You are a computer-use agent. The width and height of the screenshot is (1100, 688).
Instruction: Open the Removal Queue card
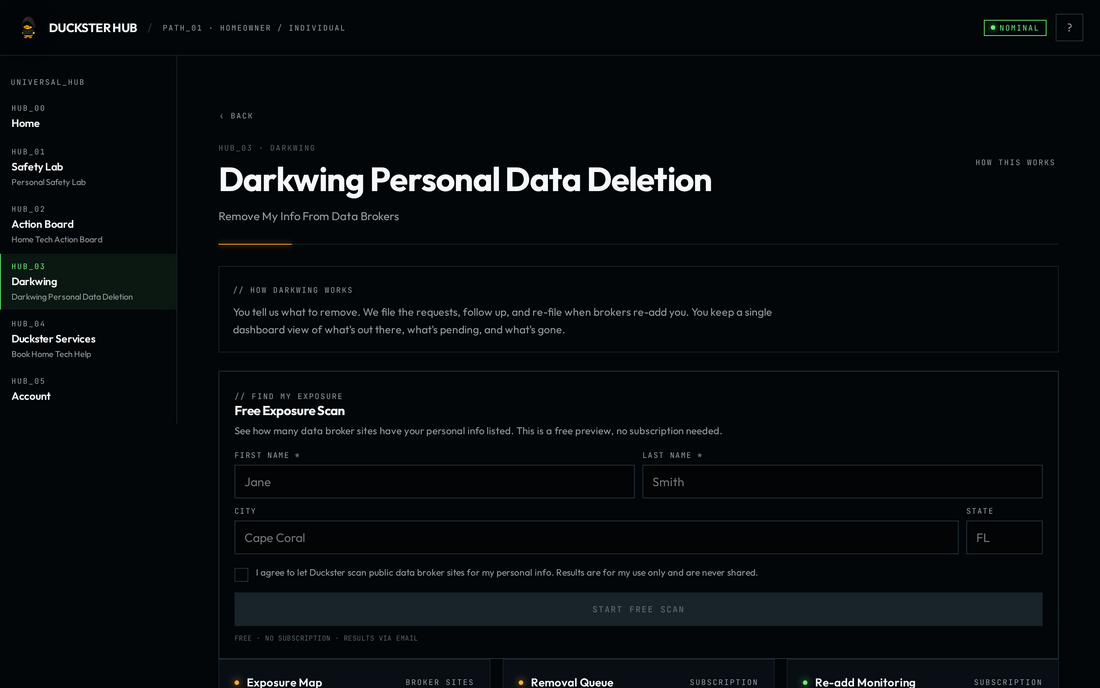(638, 674)
